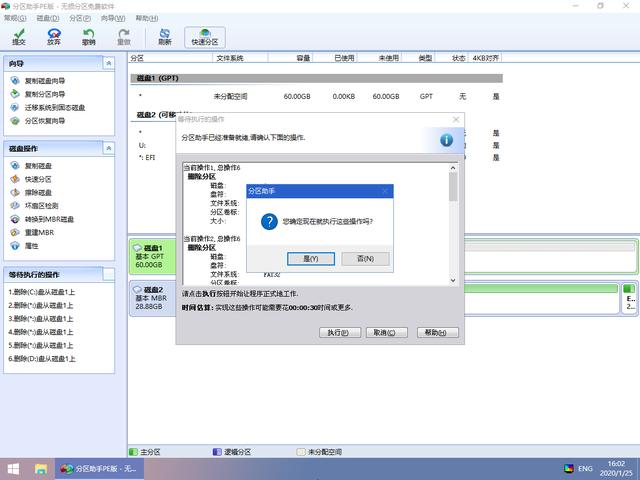Confirm with the 是(Y) button

[x=310, y=258]
